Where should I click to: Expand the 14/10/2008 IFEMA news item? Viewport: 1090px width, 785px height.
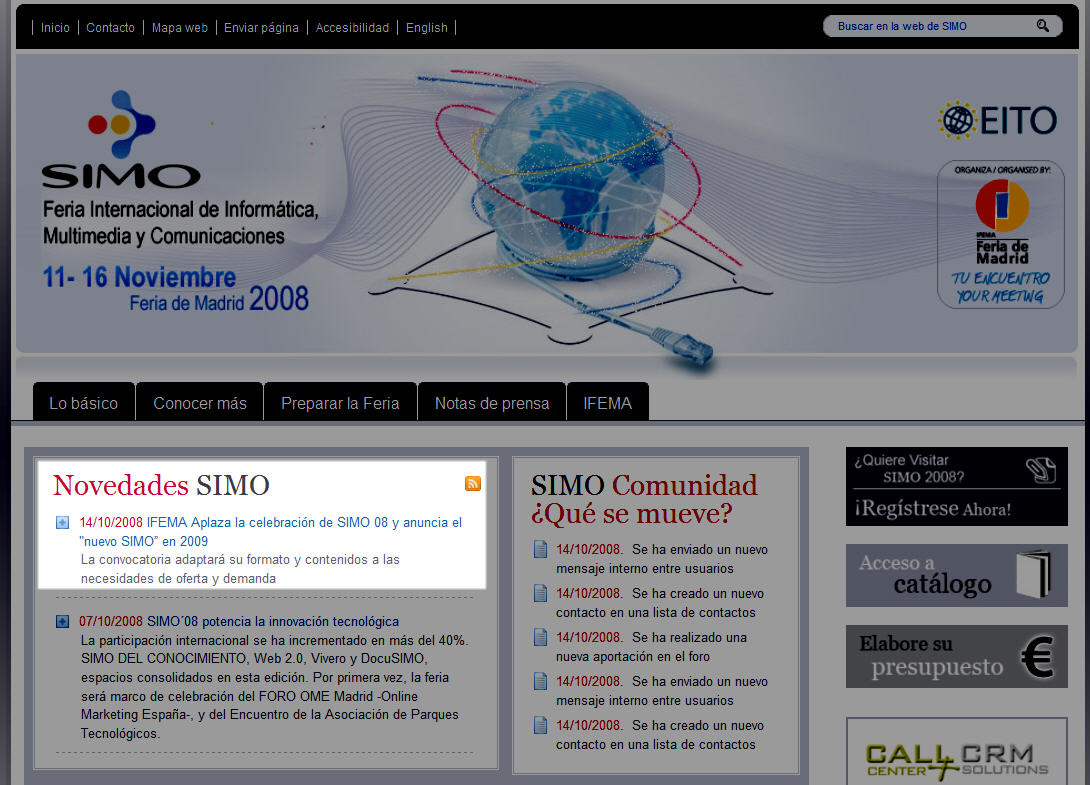coord(63,522)
